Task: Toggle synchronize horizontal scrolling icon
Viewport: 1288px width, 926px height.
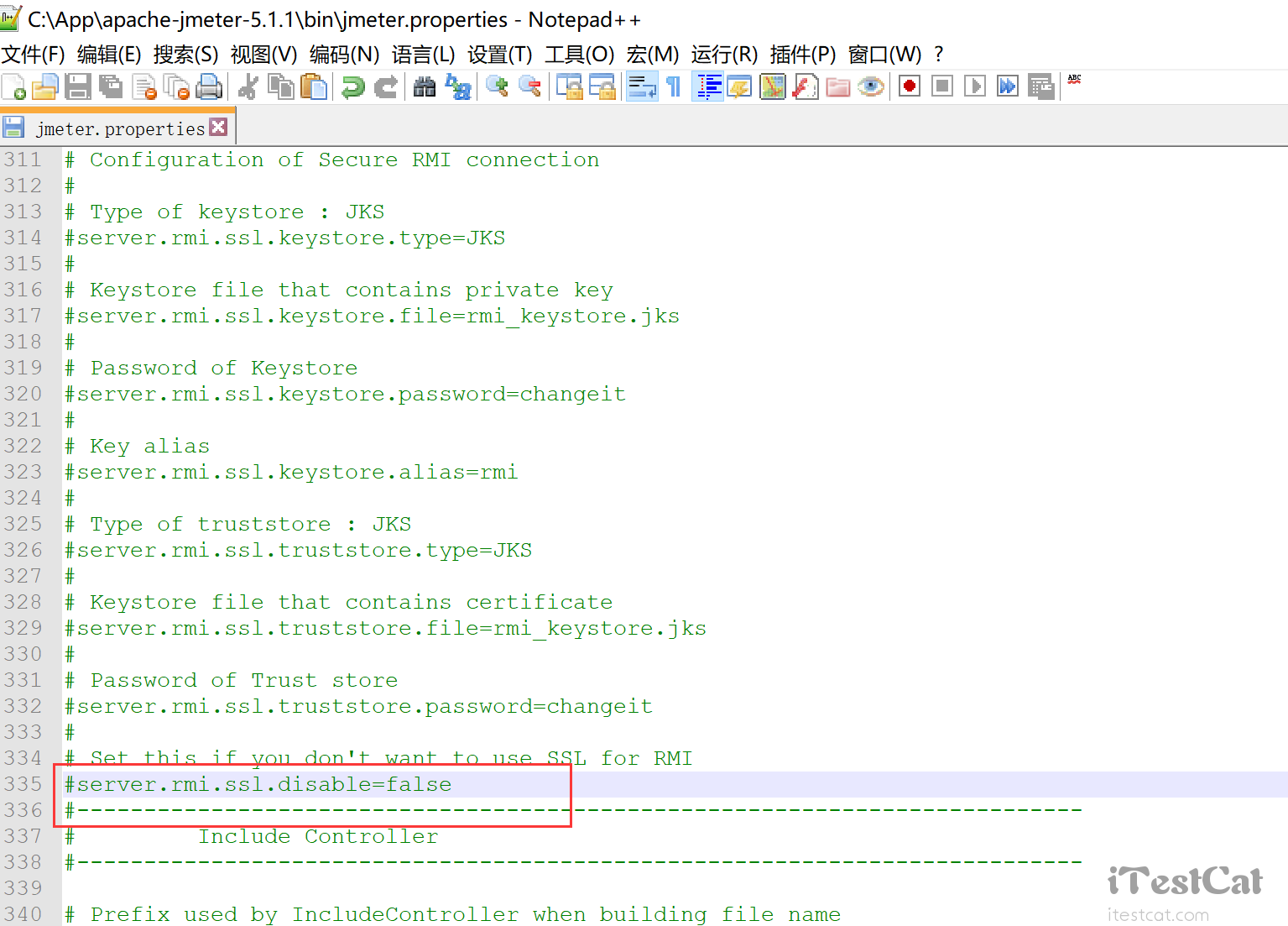Action: pos(602,86)
